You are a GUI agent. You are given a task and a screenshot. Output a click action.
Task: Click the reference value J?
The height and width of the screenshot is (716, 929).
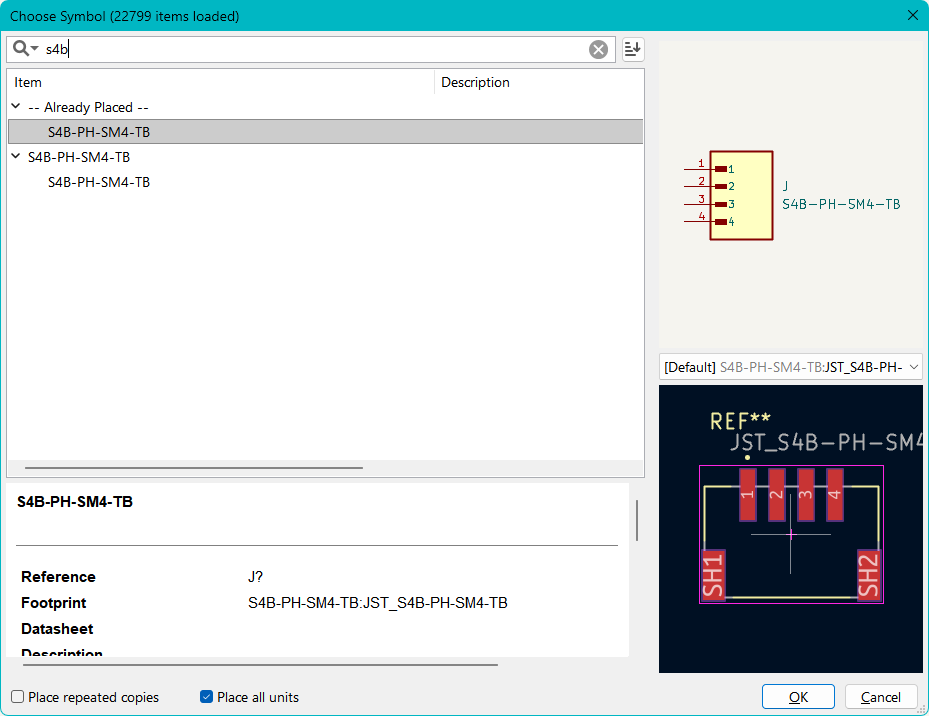coord(255,577)
